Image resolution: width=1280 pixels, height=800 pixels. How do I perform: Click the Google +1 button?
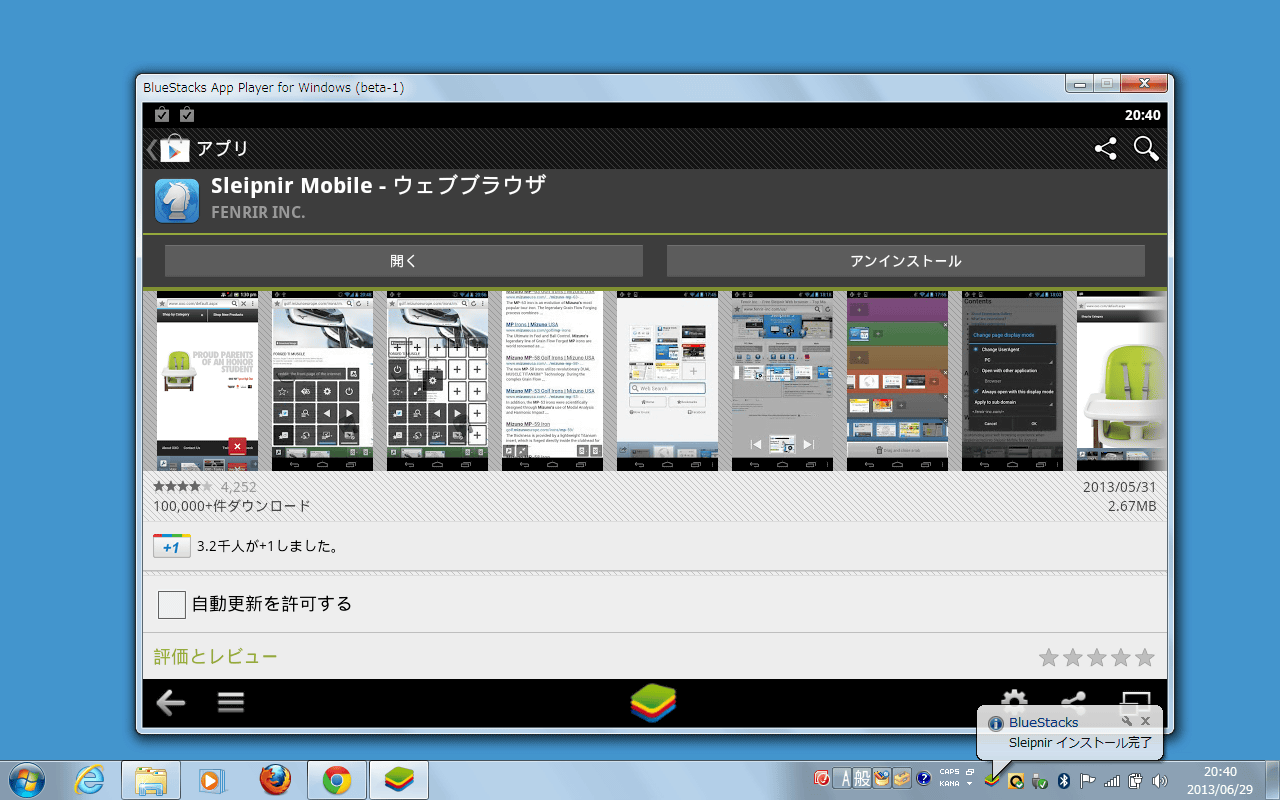pyautogui.click(x=171, y=546)
